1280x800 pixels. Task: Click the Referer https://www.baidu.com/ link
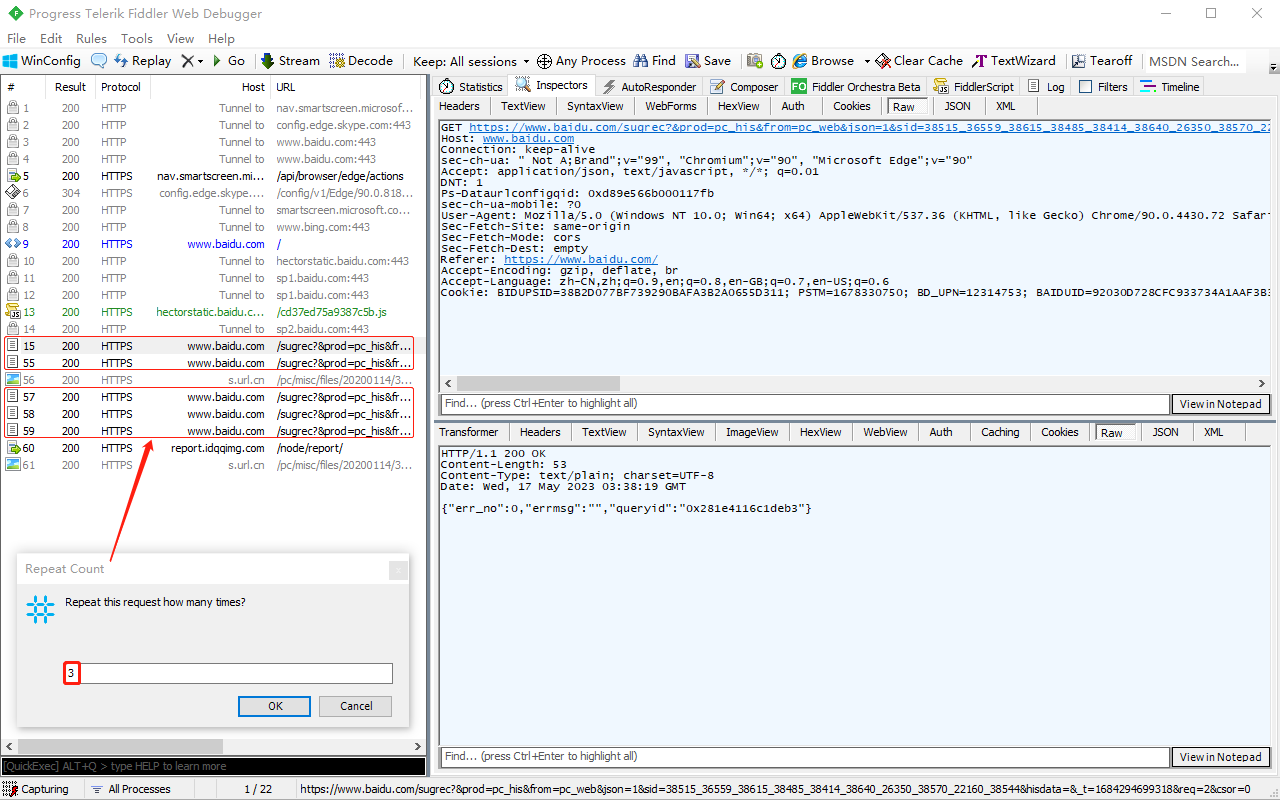[581, 259]
